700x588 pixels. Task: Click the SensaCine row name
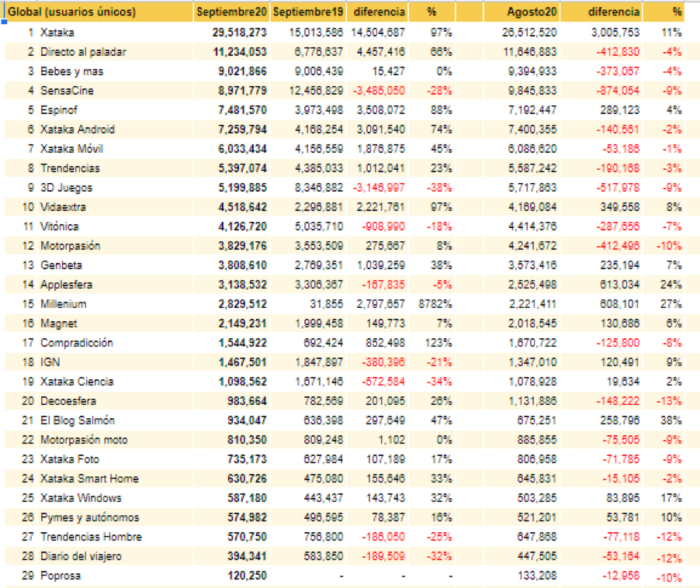click(x=67, y=91)
